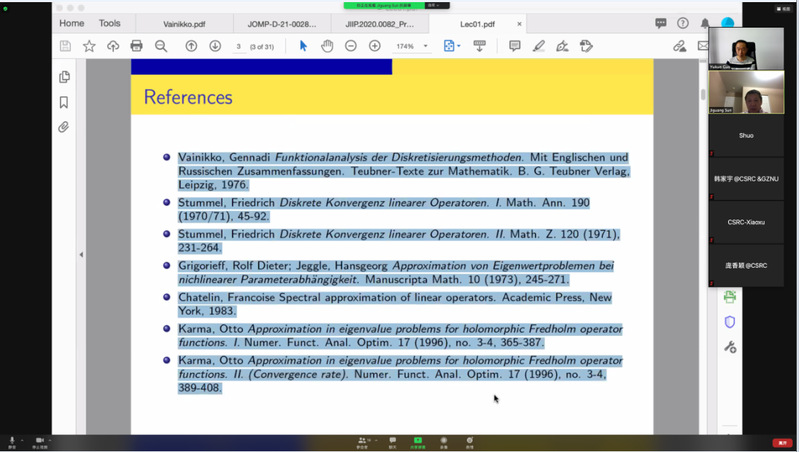Image resolution: width=799 pixels, height=452 pixels.
Task: Toggle the page thumbnails panel
Action: (64, 77)
